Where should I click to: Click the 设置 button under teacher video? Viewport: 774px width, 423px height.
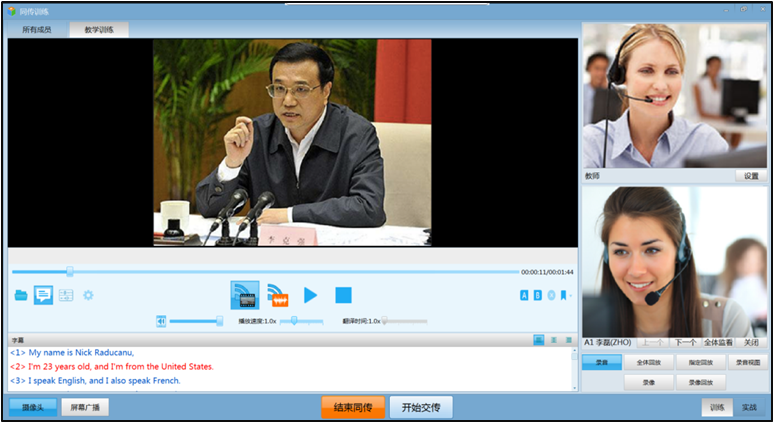pyautogui.click(x=751, y=176)
